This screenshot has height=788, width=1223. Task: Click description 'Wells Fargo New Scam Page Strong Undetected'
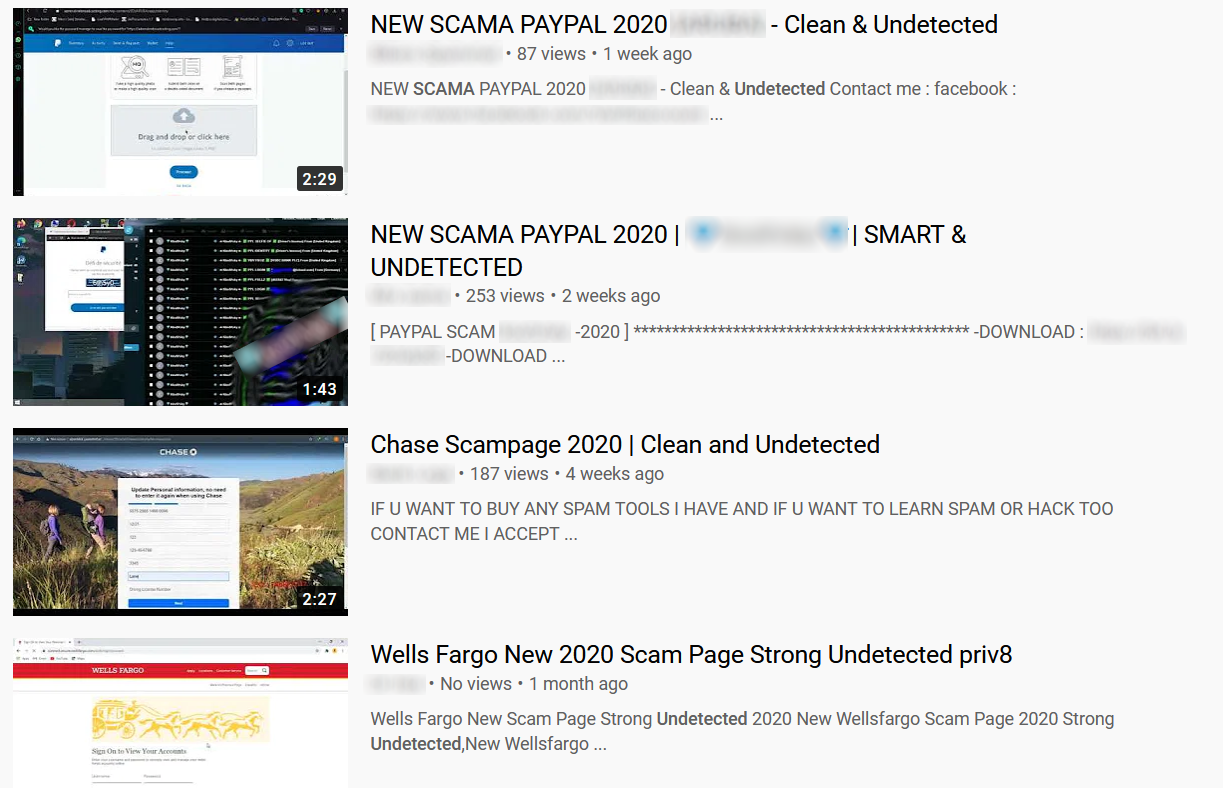pyautogui.click(x=742, y=732)
